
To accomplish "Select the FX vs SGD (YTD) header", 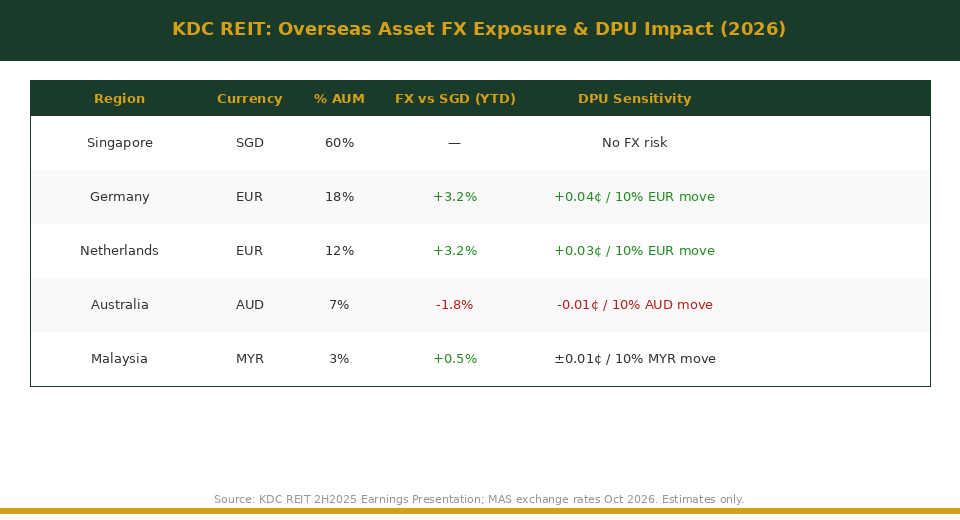I will [x=455, y=99].
